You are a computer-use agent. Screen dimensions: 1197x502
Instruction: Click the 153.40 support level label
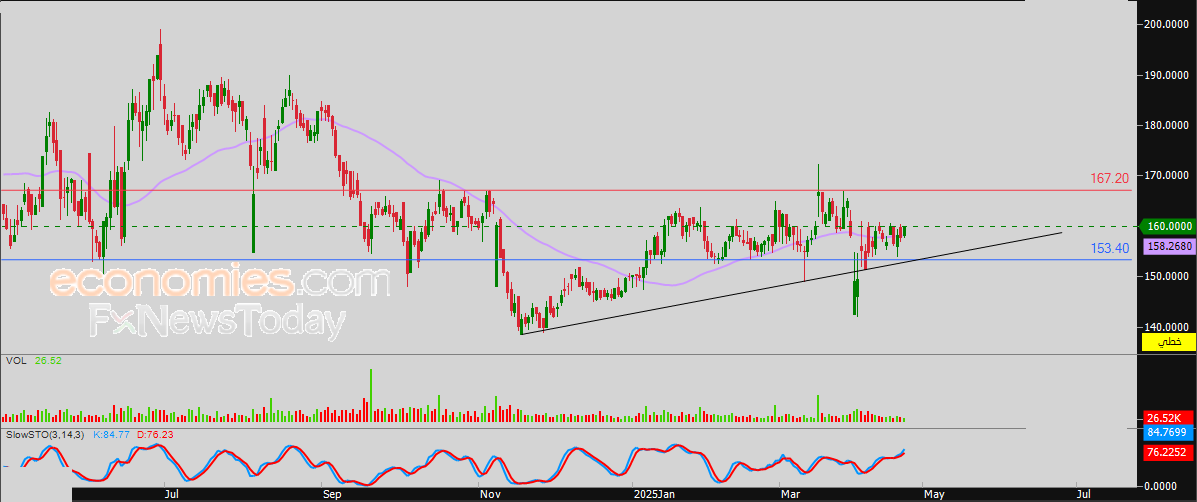coord(1109,248)
